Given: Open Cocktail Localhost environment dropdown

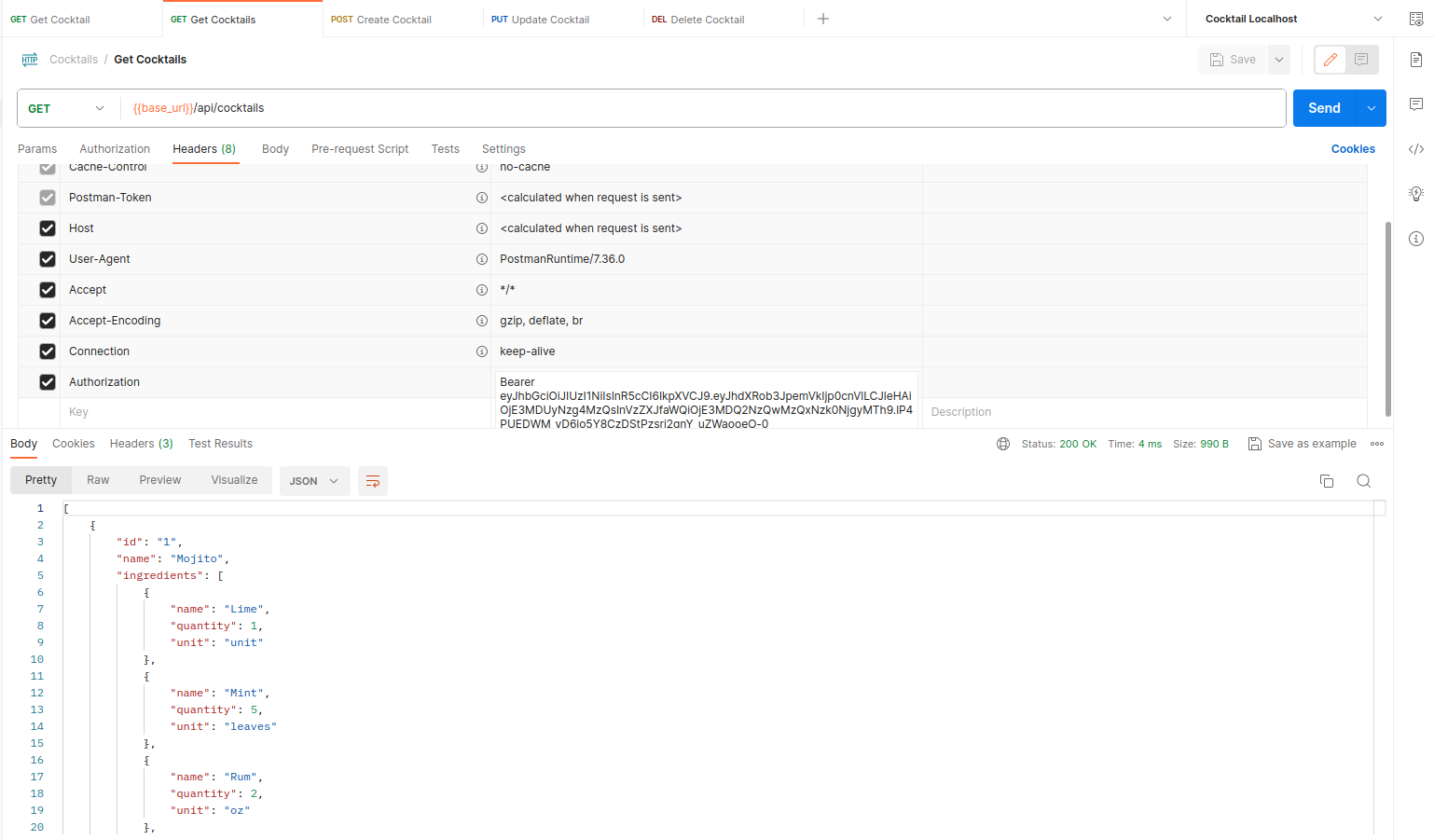Looking at the screenshot, I should (x=1293, y=19).
